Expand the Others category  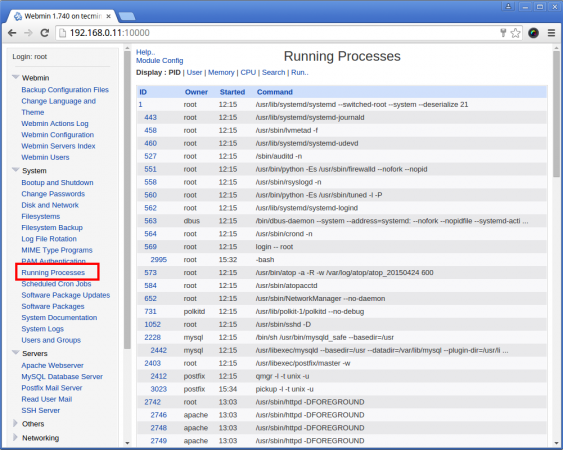[15, 423]
